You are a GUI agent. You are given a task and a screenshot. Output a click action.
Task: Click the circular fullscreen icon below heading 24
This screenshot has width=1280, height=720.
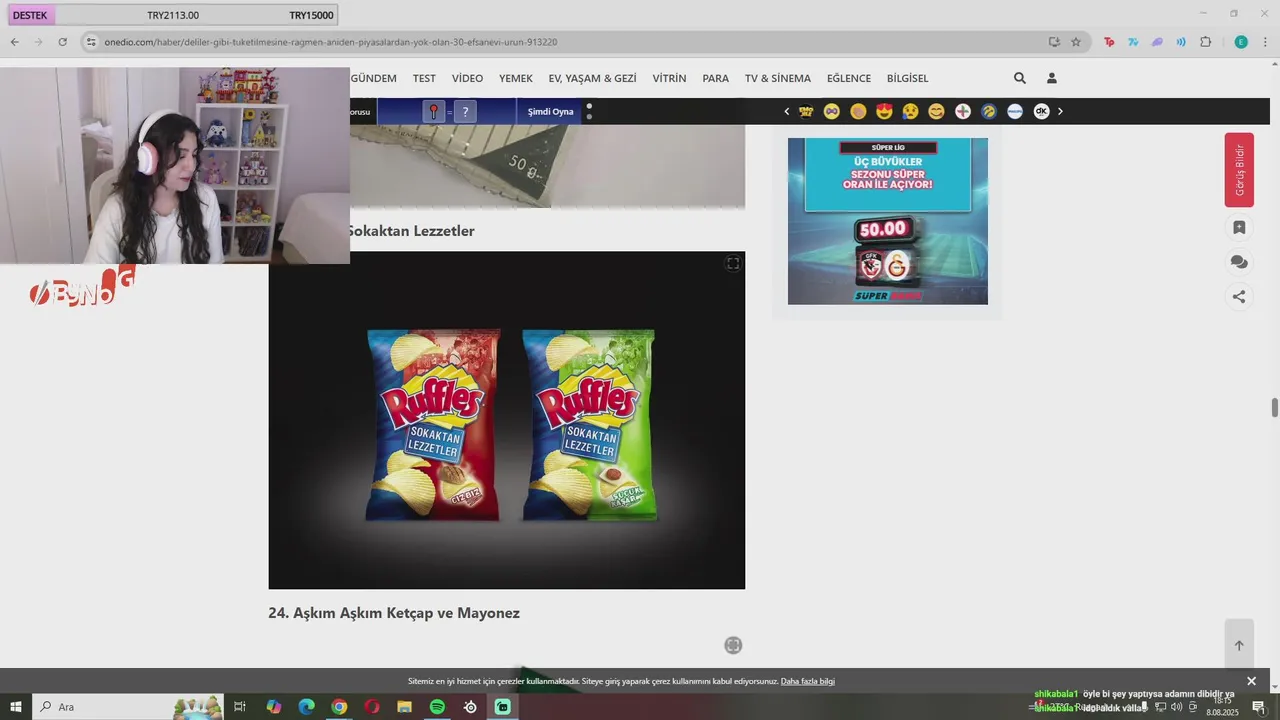pyautogui.click(x=733, y=645)
